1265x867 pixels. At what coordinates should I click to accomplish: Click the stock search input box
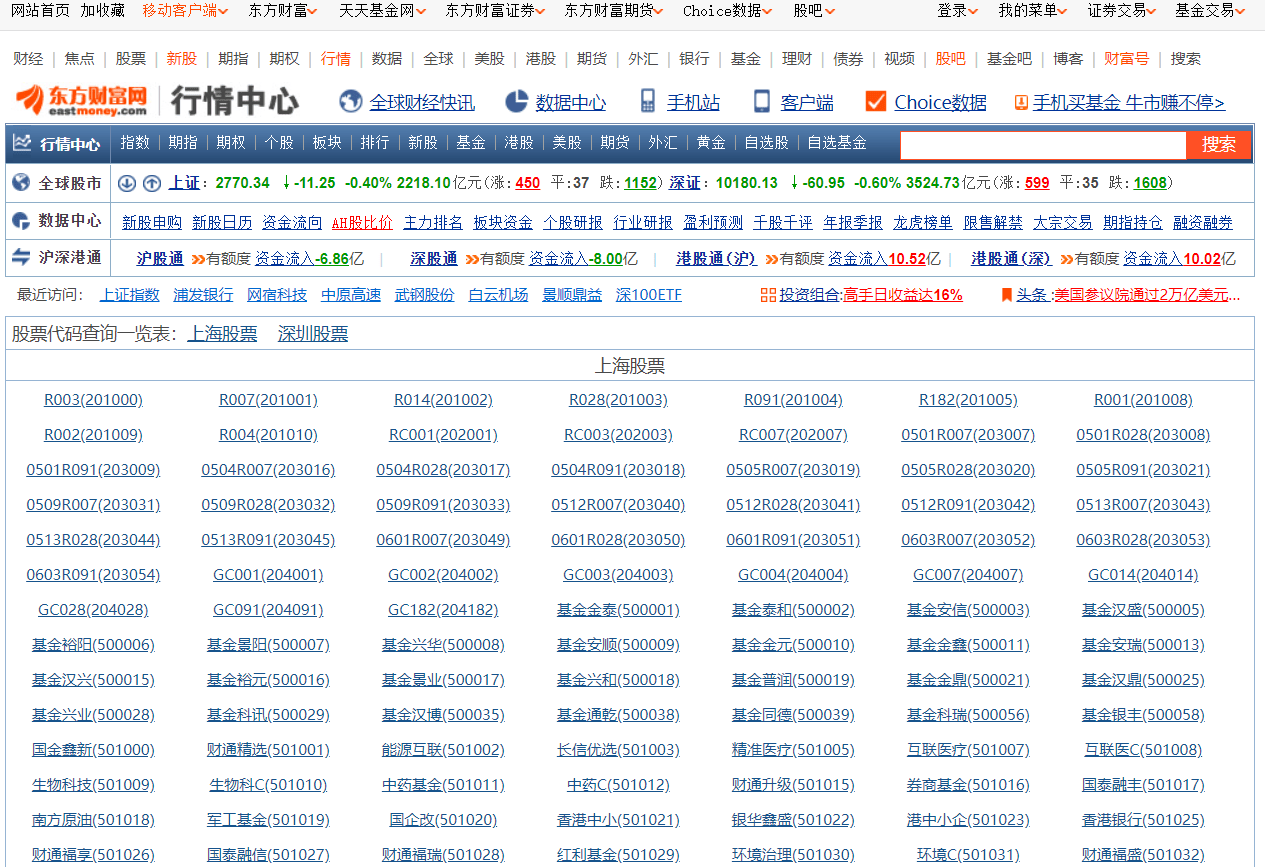(x=1043, y=145)
